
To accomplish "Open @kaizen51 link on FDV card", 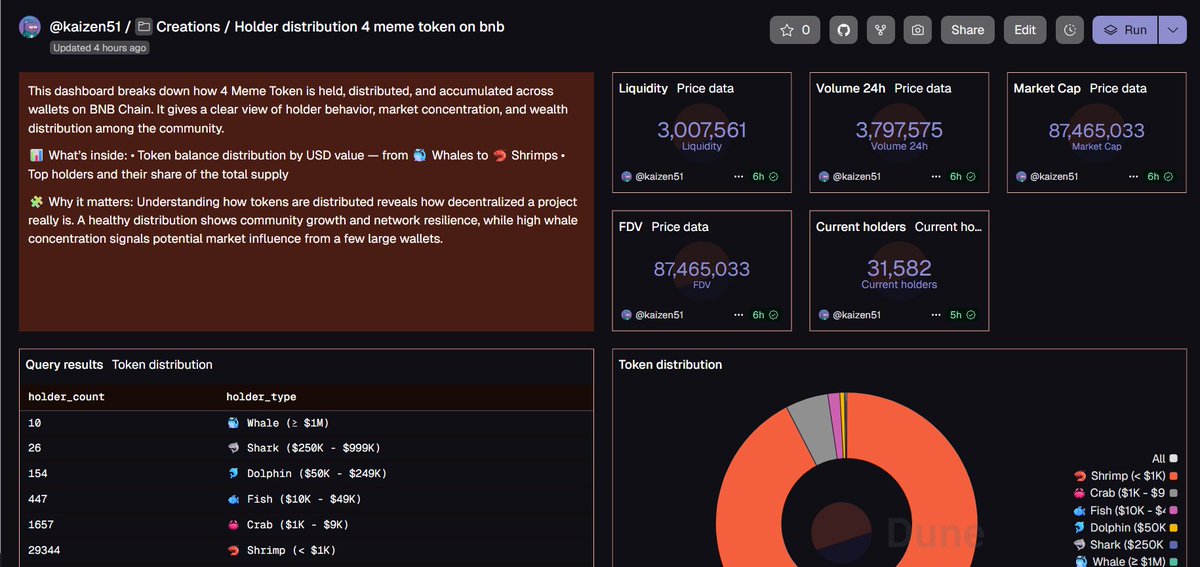I will (x=659, y=315).
